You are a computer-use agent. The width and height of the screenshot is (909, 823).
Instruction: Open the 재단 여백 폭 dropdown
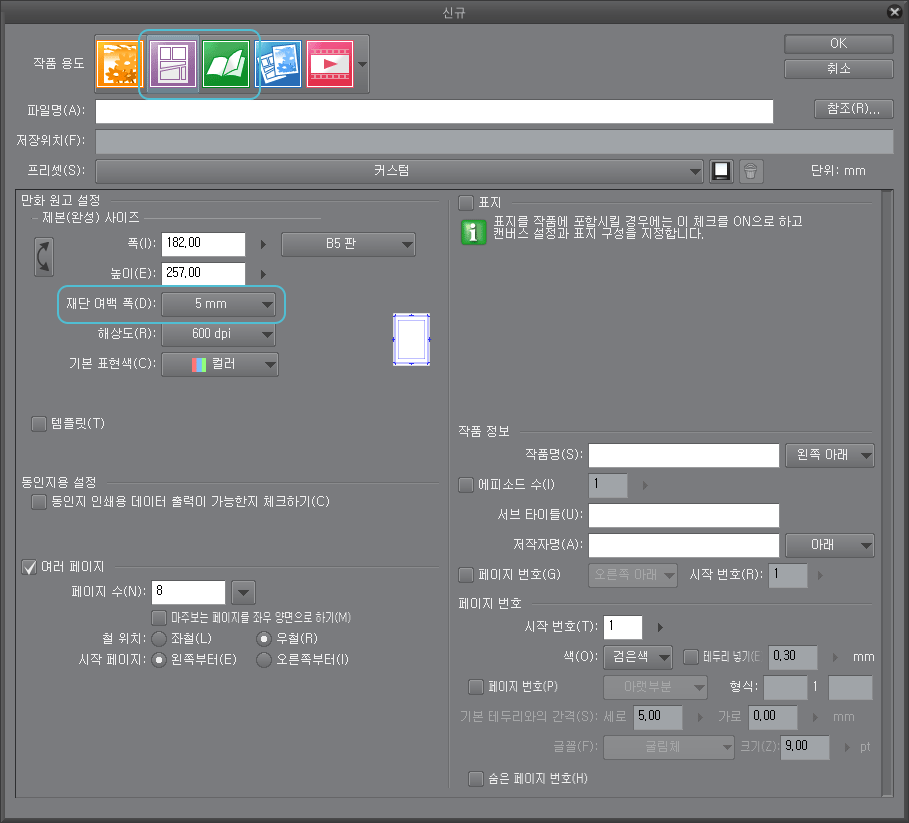(x=219, y=304)
